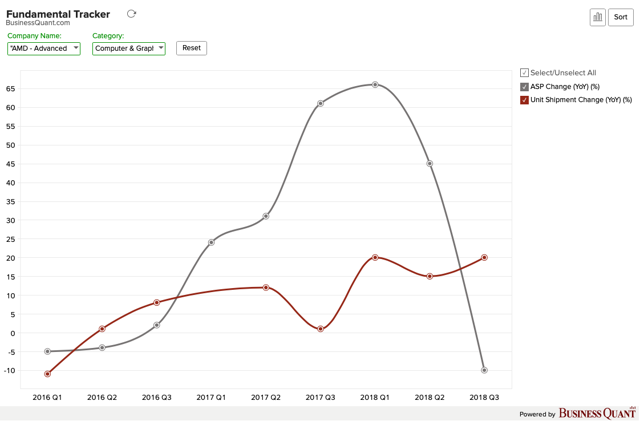Click the Company Name label
Screen dimensions: 640x421
point(34,36)
